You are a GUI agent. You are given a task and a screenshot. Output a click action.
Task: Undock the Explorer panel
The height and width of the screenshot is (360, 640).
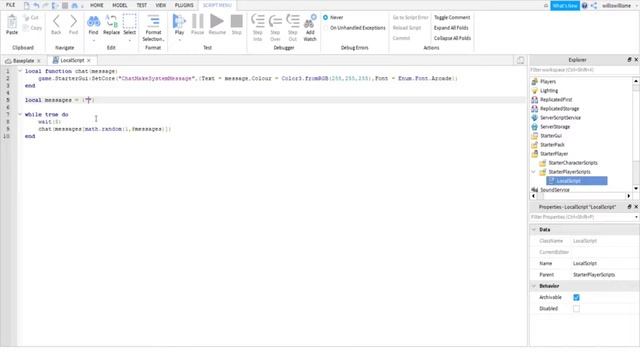tap(629, 60)
